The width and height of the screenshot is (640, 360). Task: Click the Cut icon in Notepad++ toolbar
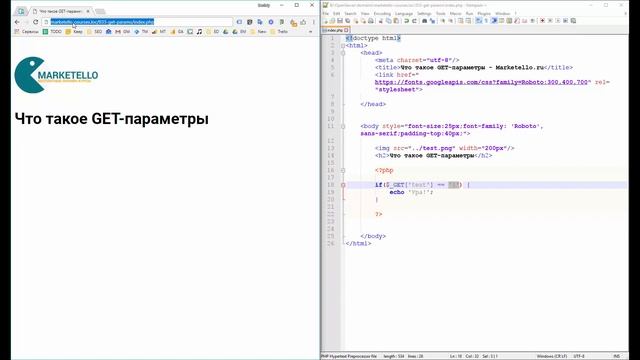tap(380, 21)
